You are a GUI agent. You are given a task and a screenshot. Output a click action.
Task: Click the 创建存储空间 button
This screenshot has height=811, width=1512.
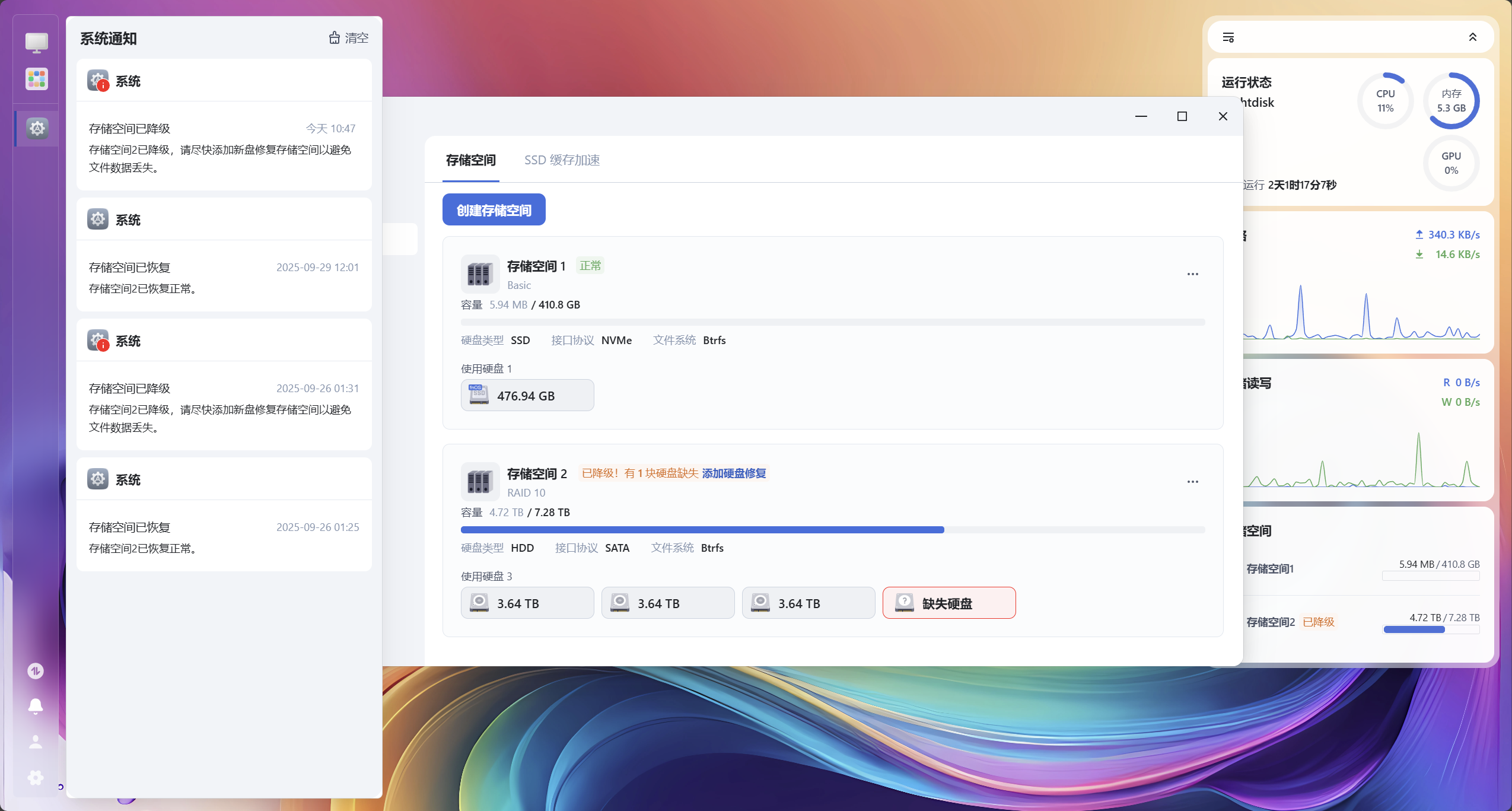point(494,210)
